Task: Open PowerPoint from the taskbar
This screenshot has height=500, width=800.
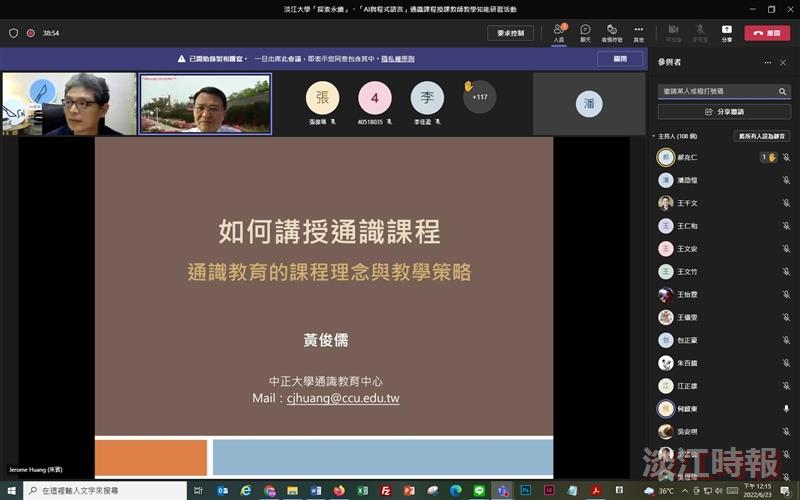Action: click(409, 490)
